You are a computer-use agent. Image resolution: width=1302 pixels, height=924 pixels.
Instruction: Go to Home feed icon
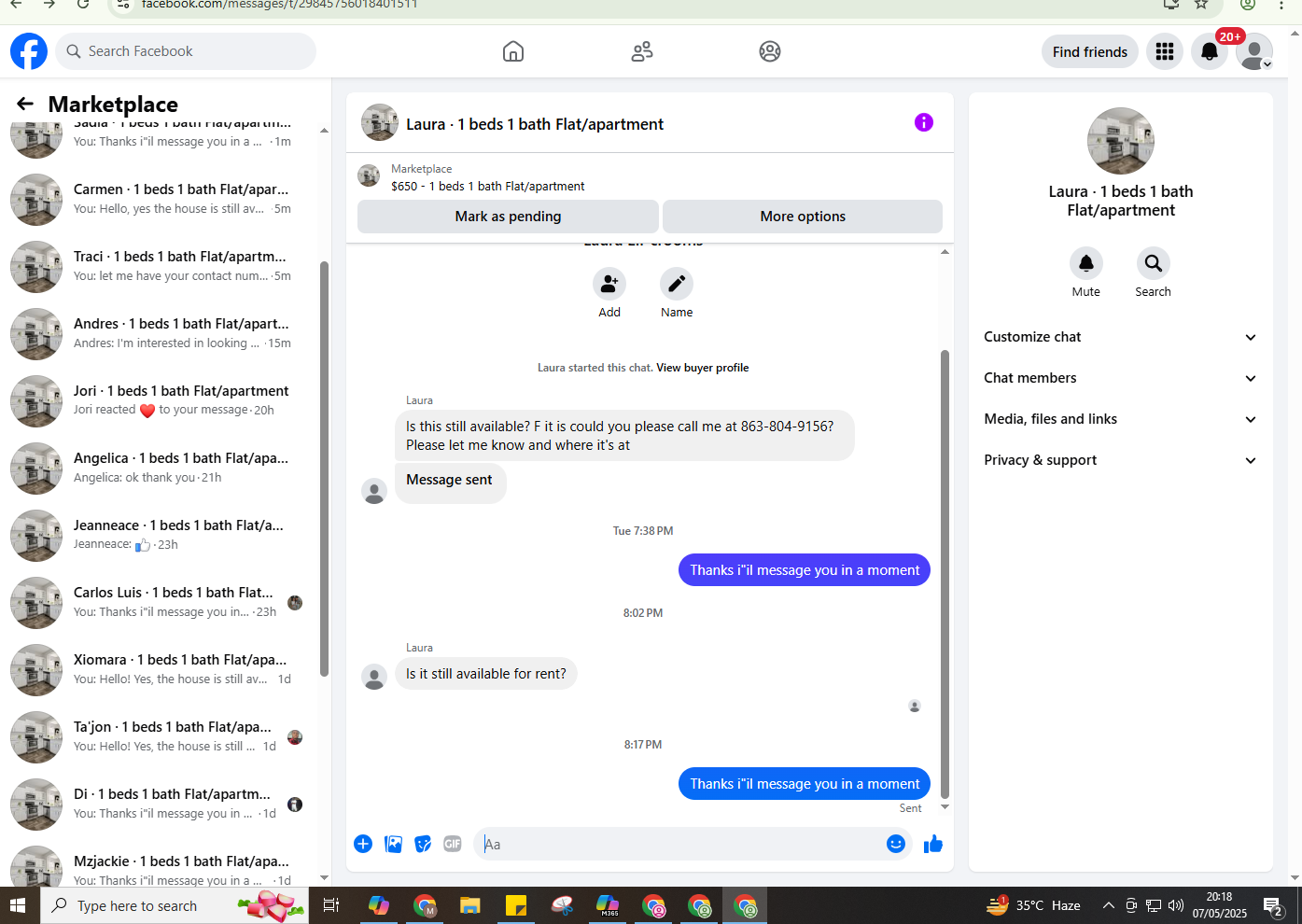pos(513,51)
